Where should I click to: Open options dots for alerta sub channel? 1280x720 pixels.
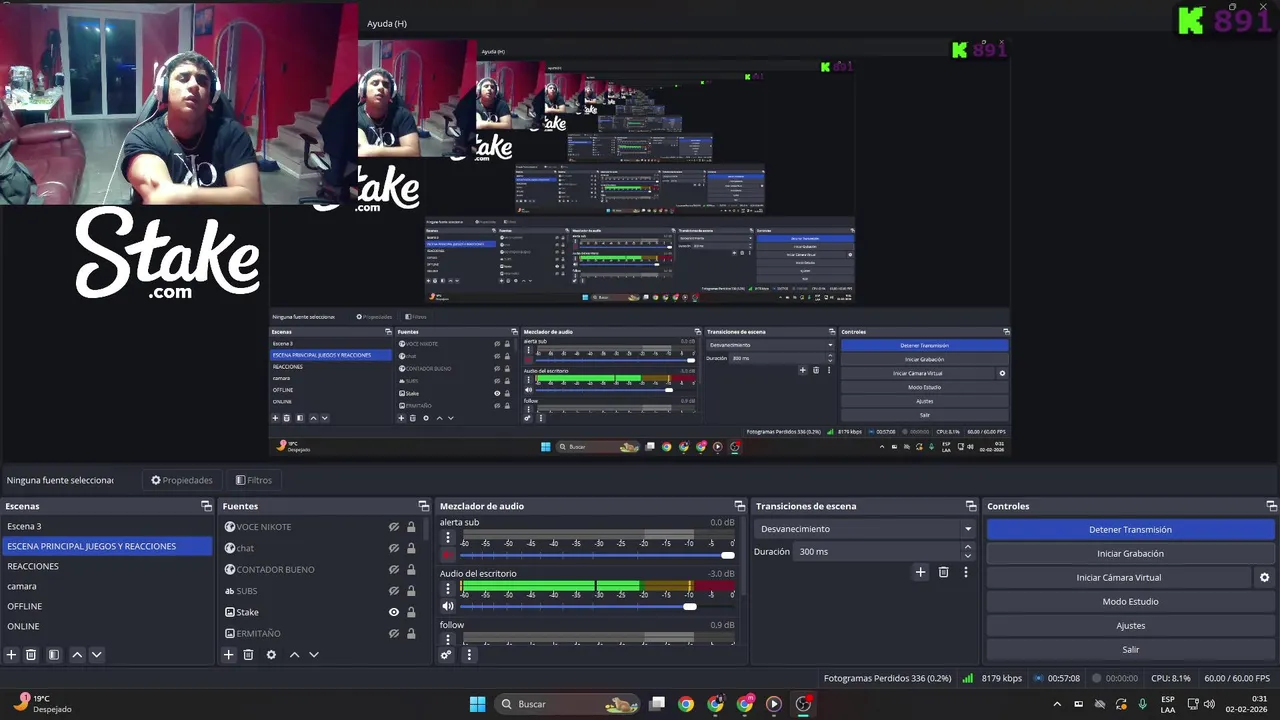coord(447,537)
